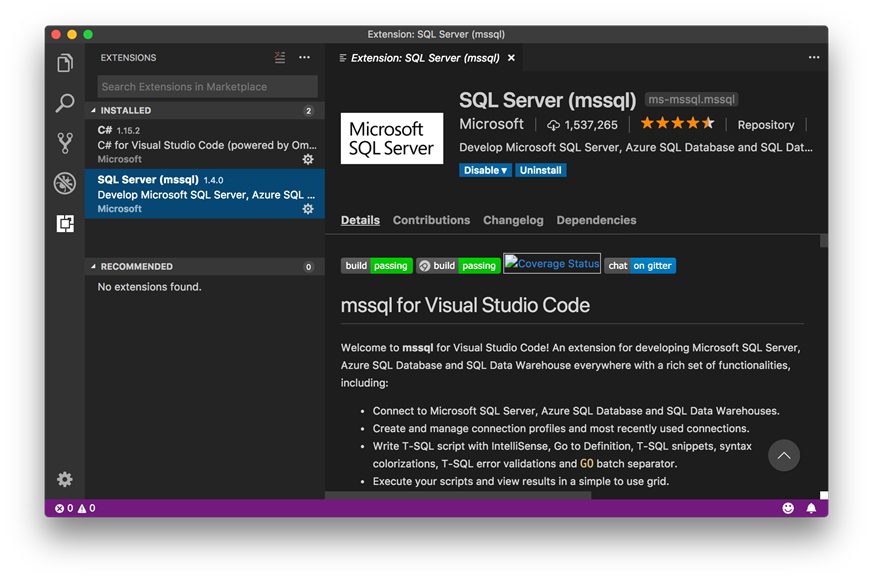Click the five-star rating

pyautogui.click(x=677, y=124)
